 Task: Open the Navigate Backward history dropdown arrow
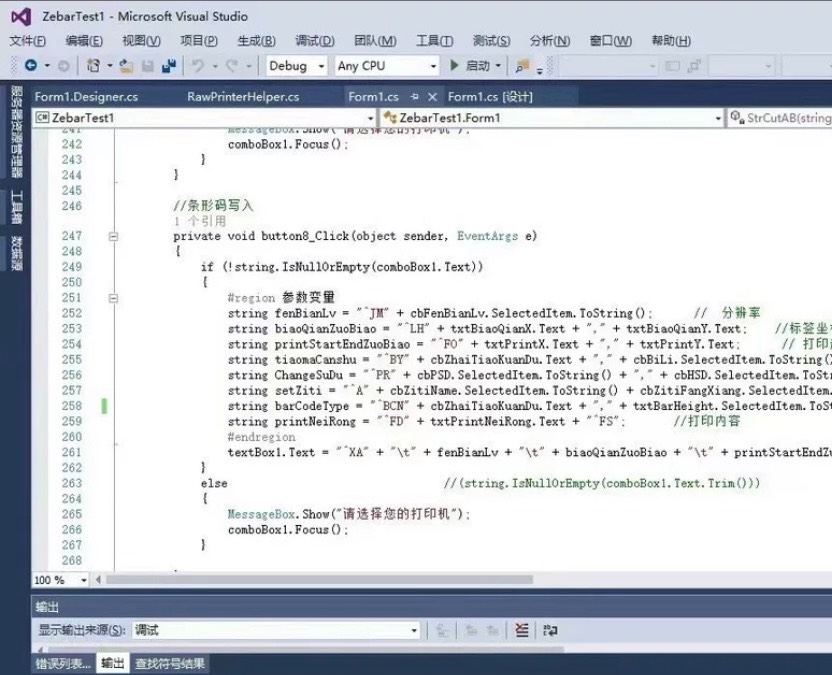(47, 66)
